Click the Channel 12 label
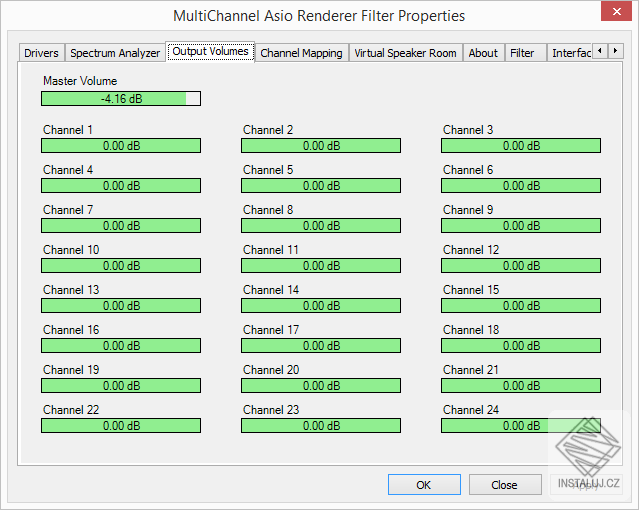The height and width of the screenshot is (510, 639). [471, 249]
